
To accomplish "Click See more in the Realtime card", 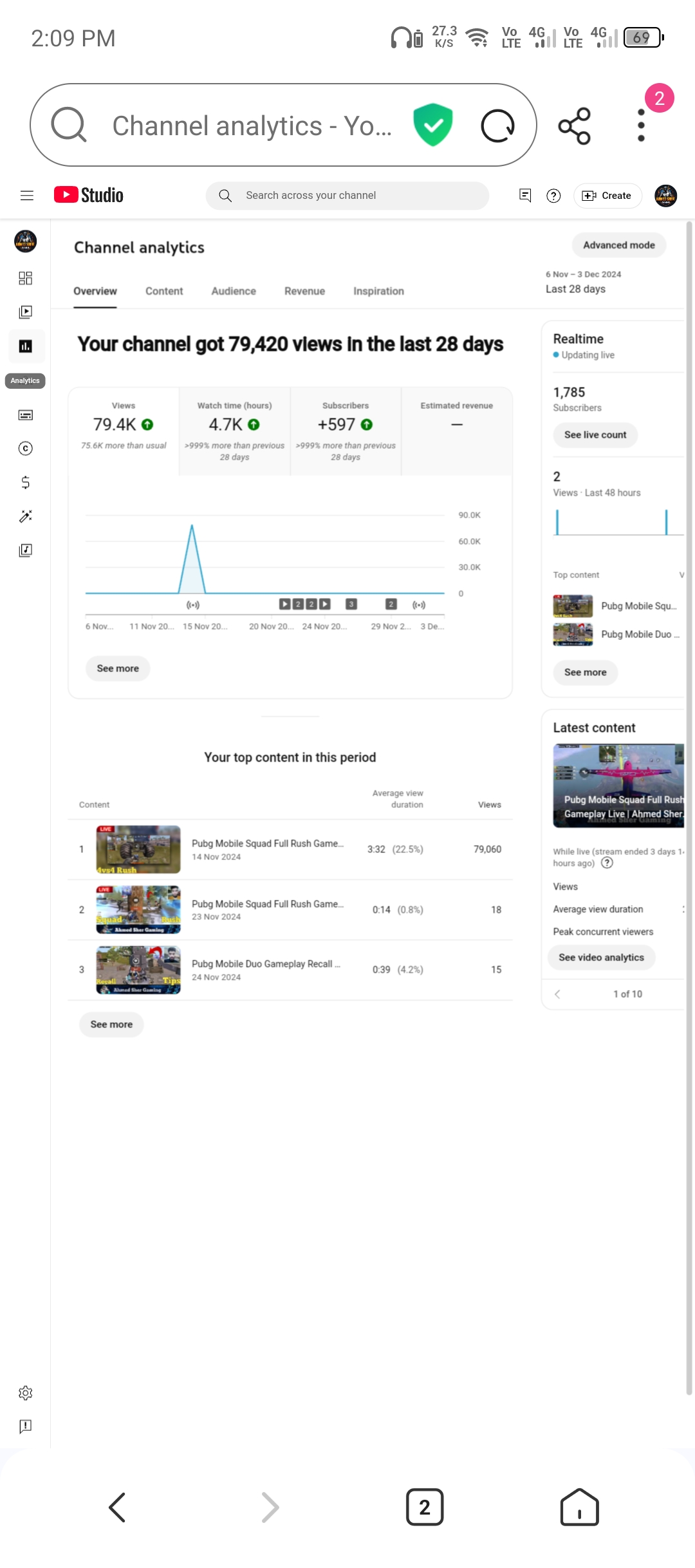I will (585, 673).
